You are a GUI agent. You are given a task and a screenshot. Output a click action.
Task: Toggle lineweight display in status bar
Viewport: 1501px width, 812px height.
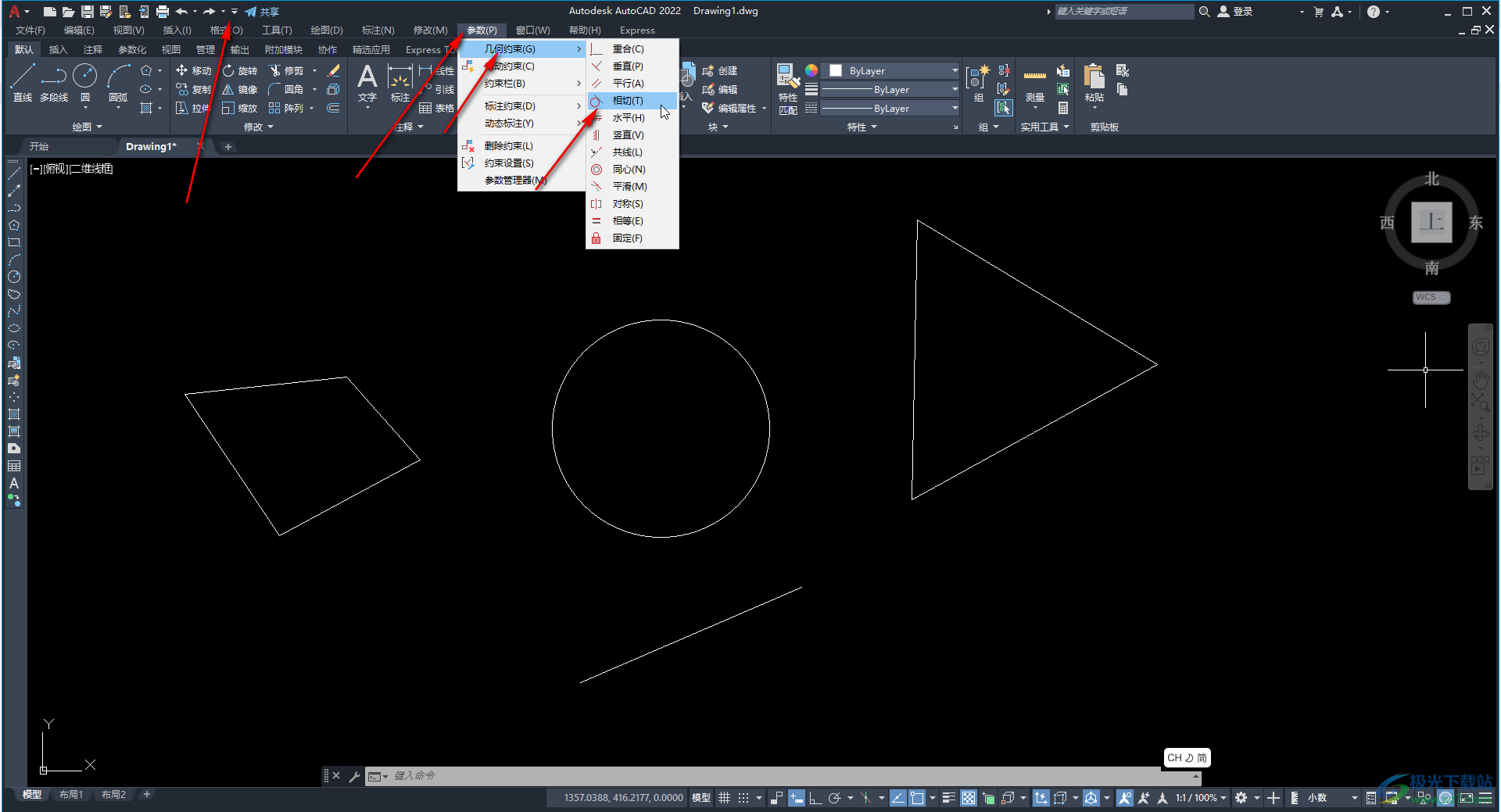(948, 798)
